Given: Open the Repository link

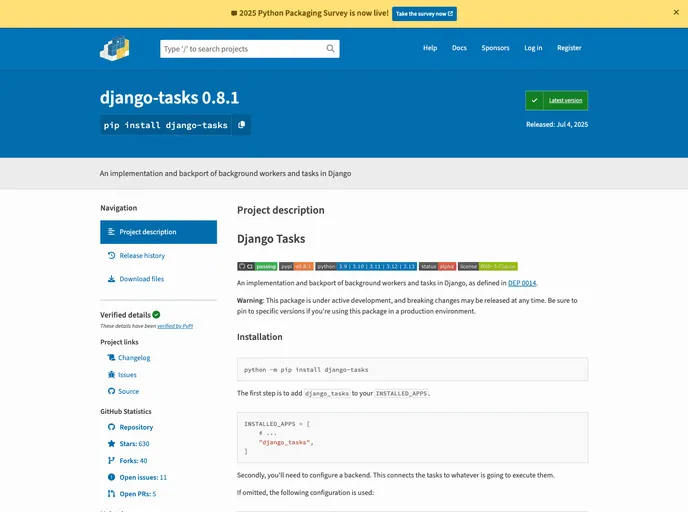Looking at the screenshot, I should point(136,427).
